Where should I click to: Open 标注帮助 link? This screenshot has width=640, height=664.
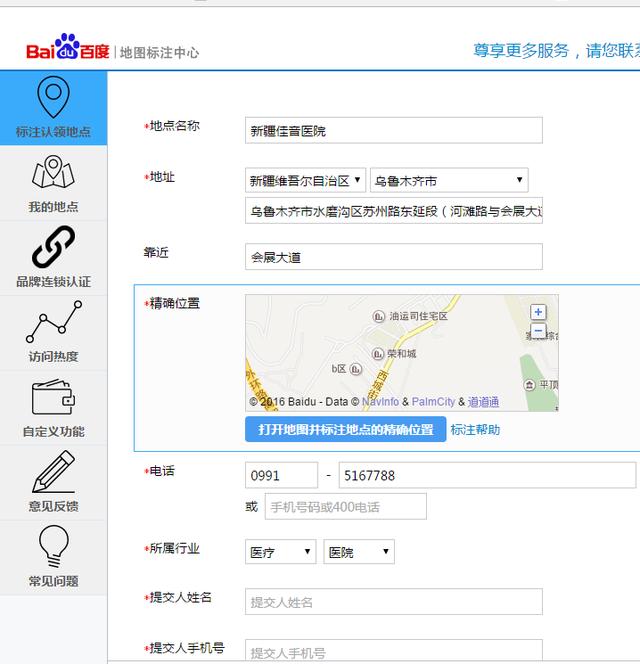point(475,430)
